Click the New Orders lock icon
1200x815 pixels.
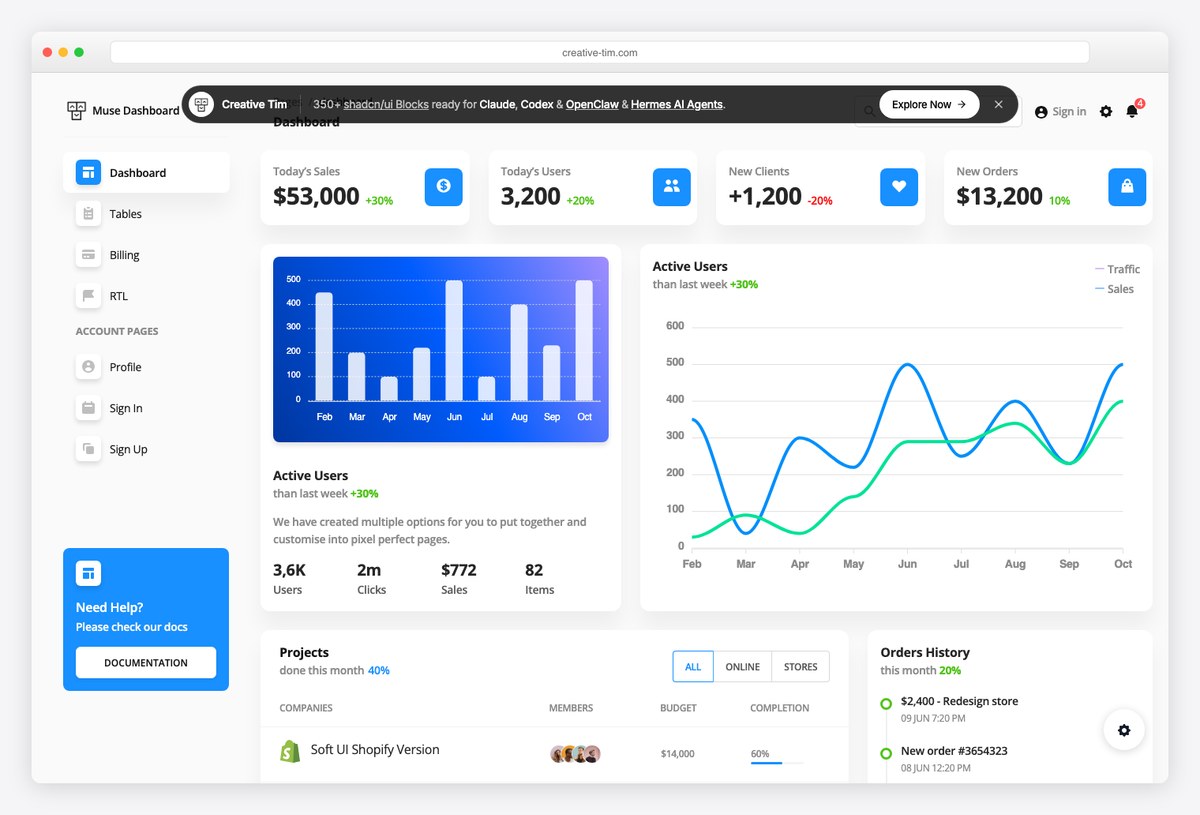pyautogui.click(x=1127, y=186)
